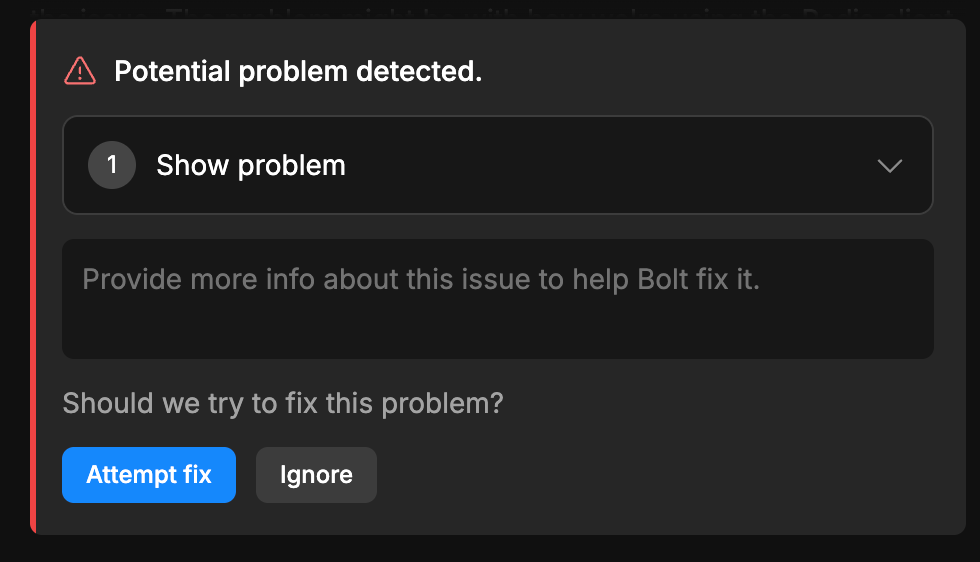The height and width of the screenshot is (562, 980).
Task: Open the Show problem disclosure row
Action: click(x=497, y=165)
